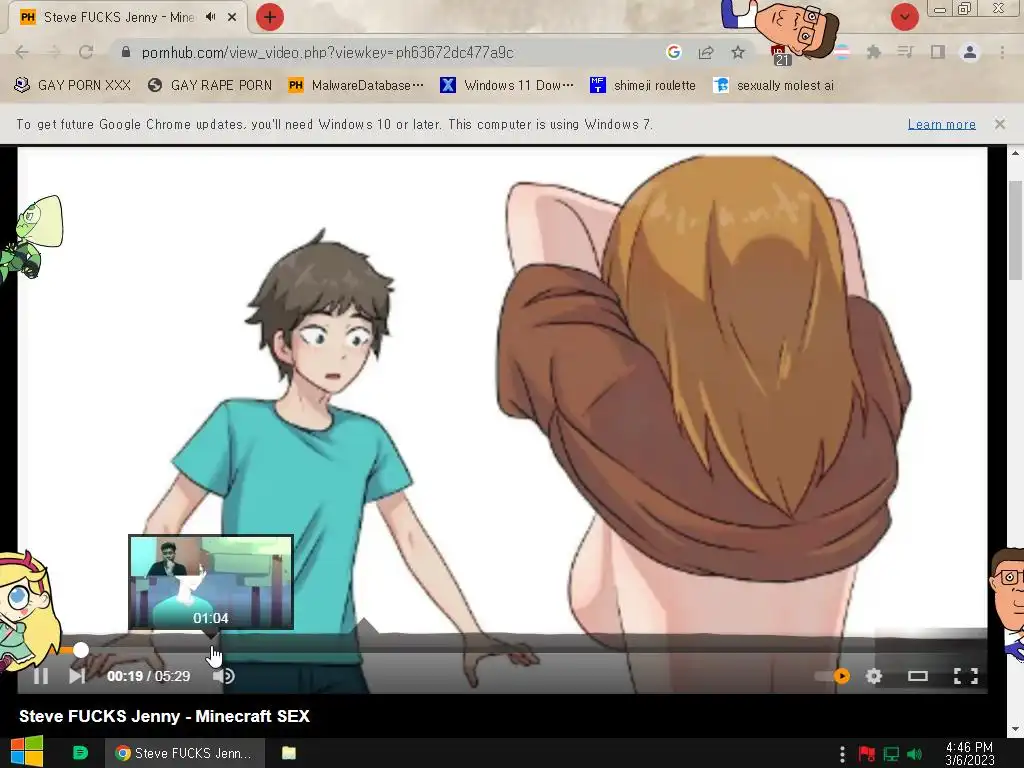Open the system volume tray icon
The image size is (1024, 768).
point(915,754)
